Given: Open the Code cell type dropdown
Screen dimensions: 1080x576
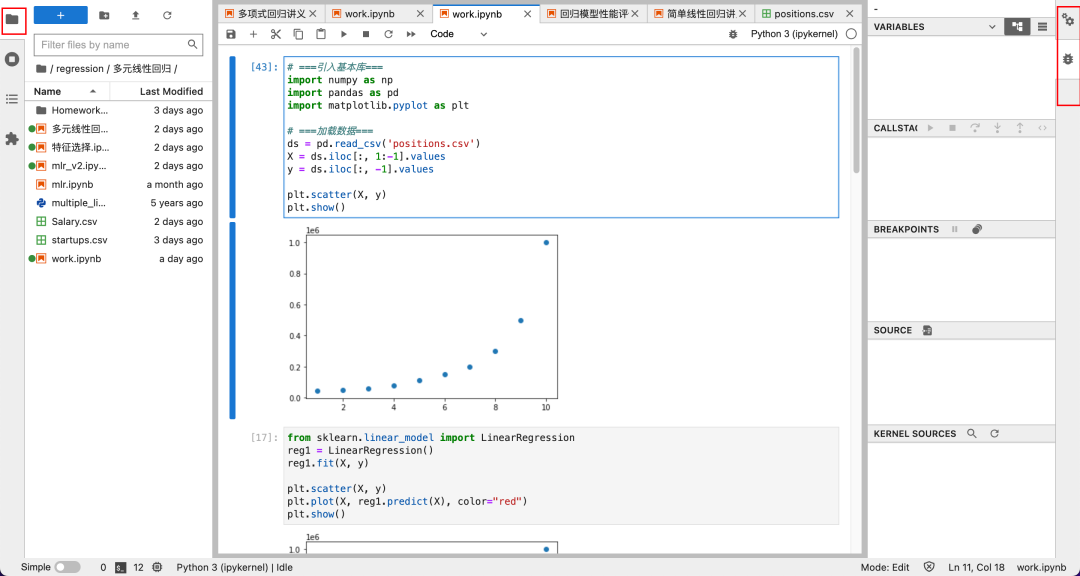Looking at the screenshot, I should [456, 33].
